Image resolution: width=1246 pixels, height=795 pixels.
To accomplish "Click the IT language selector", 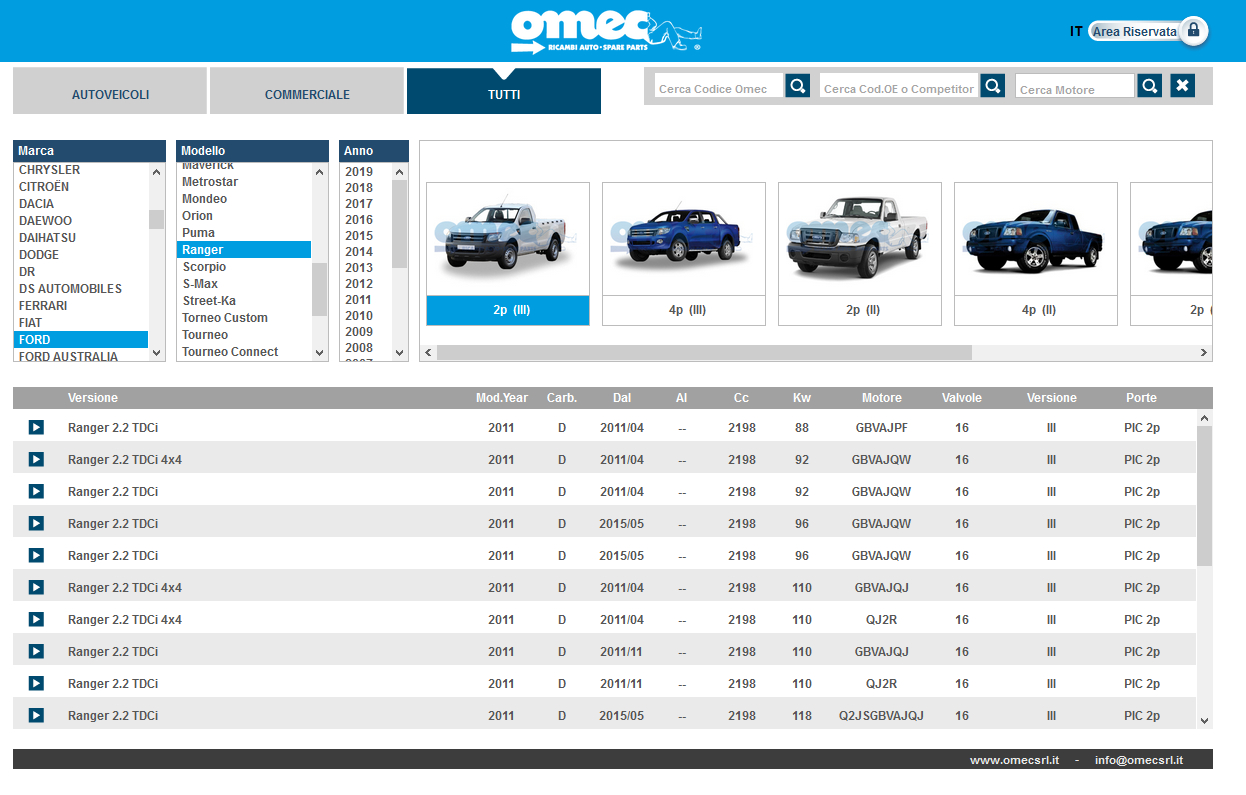I will 1076,32.
